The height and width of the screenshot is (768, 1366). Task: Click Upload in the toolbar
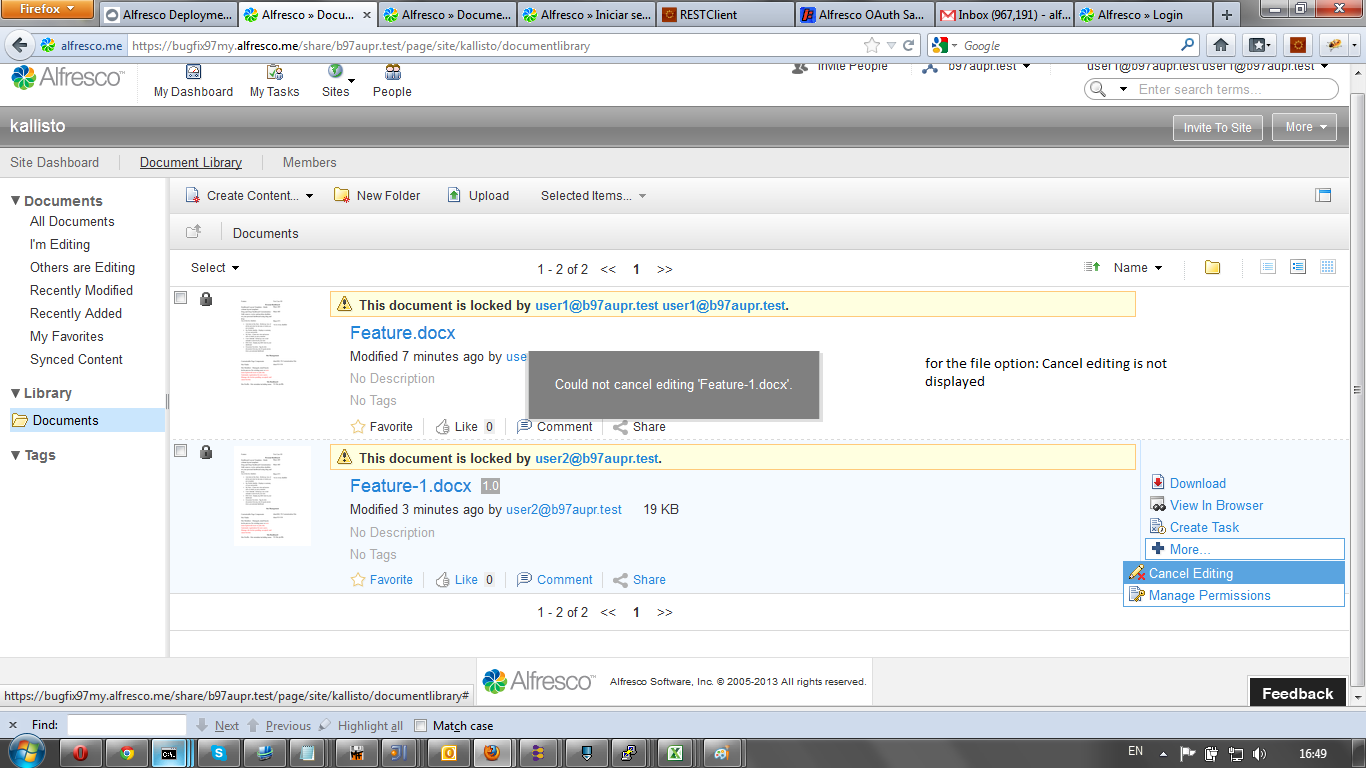tap(478, 196)
